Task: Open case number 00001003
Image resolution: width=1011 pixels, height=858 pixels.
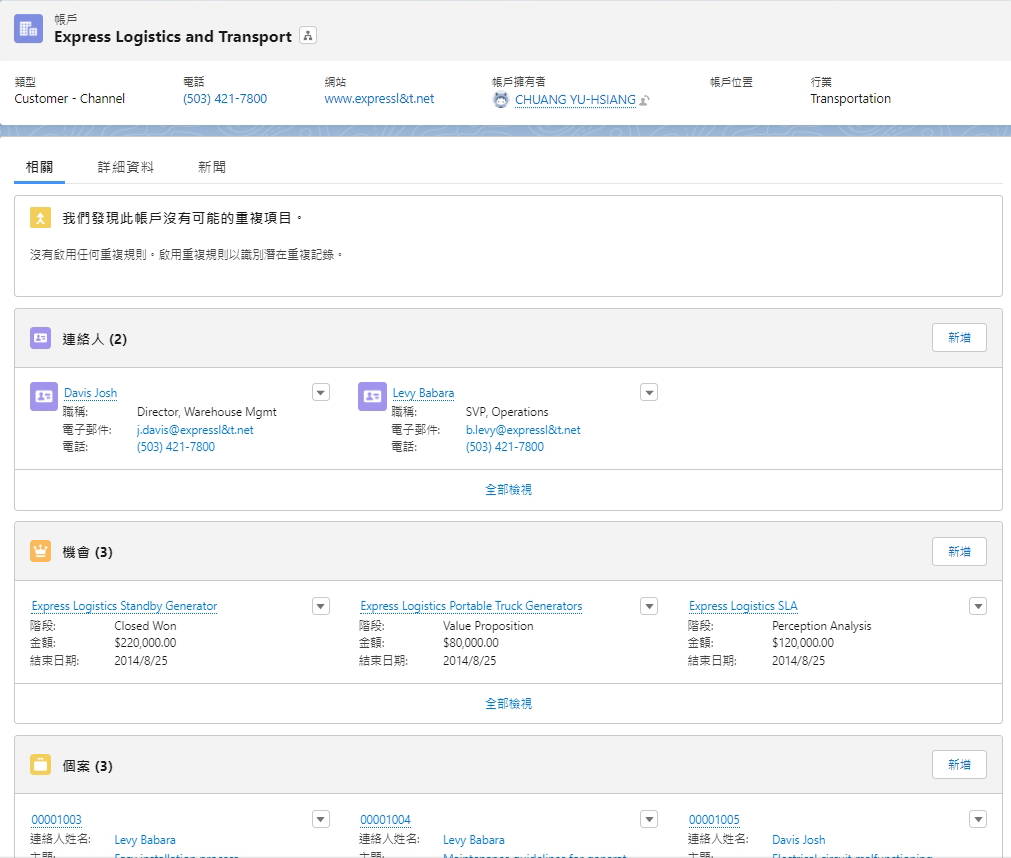Action: click(57, 819)
